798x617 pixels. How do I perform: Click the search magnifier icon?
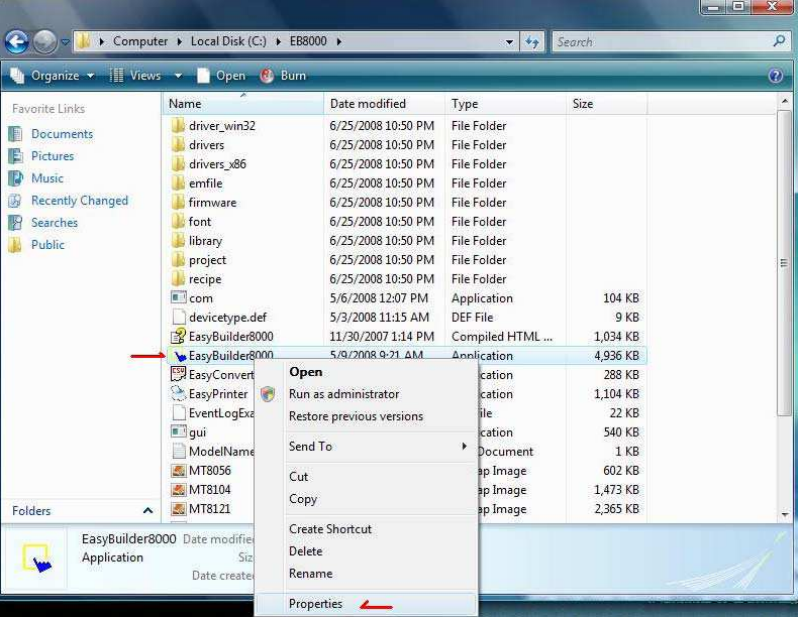click(x=779, y=41)
